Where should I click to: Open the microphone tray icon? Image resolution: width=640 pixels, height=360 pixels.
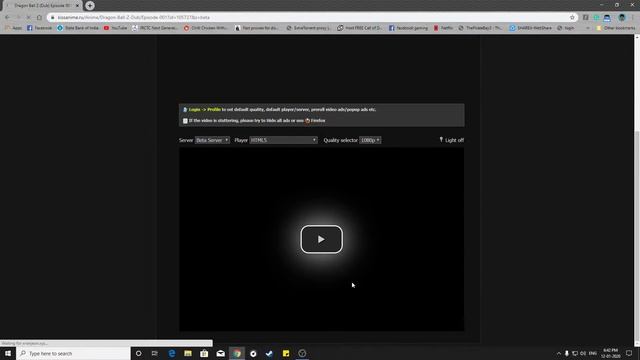click(x=567, y=353)
